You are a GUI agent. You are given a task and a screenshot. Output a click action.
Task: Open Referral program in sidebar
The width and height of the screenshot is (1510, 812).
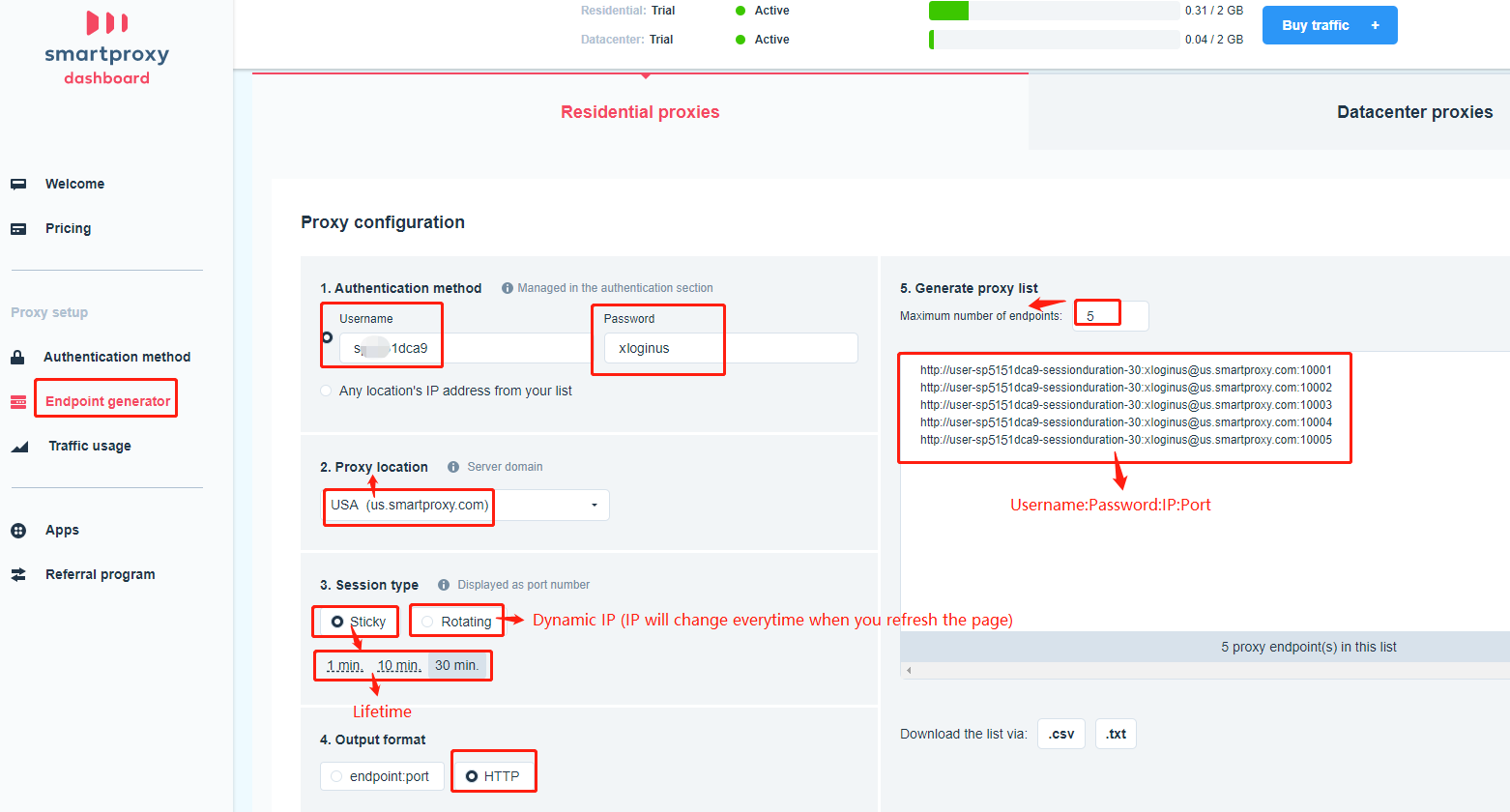(101, 574)
